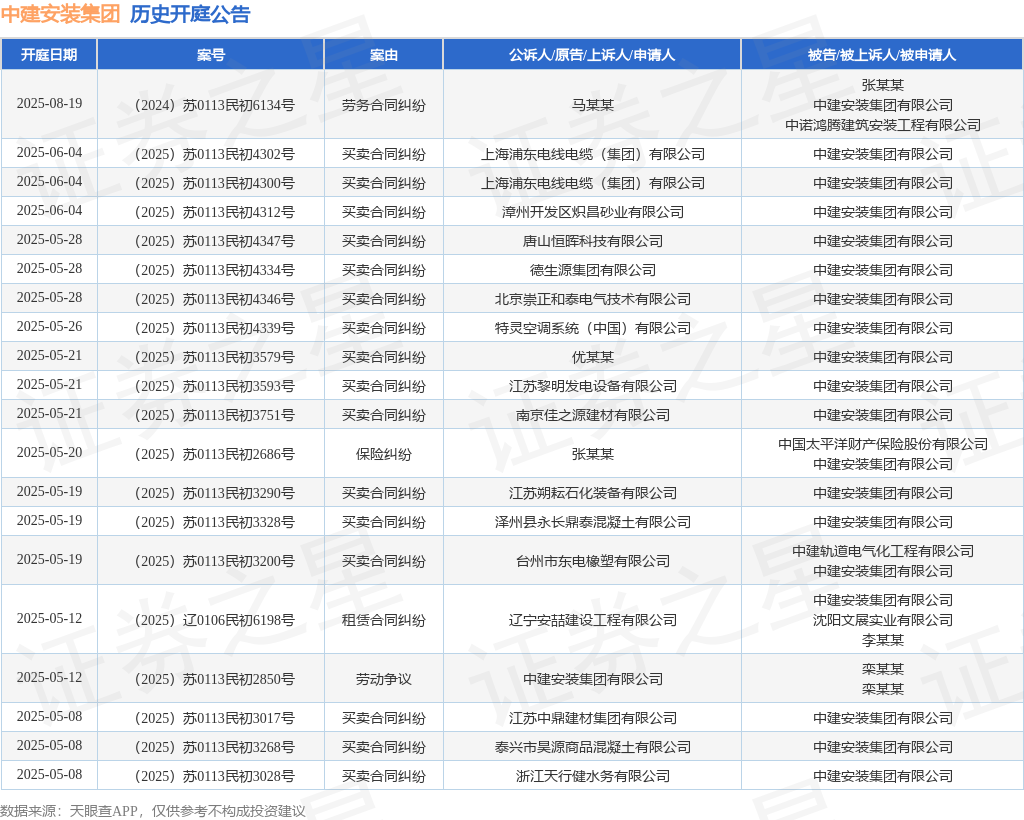Select date cell 2025-05-26
The image size is (1024, 820).
(49, 326)
